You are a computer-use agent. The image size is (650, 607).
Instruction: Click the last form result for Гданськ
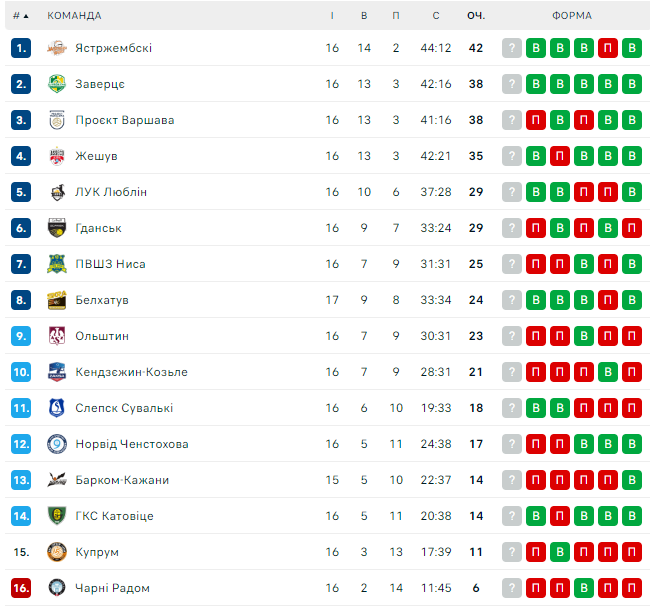[x=631, y=228]
